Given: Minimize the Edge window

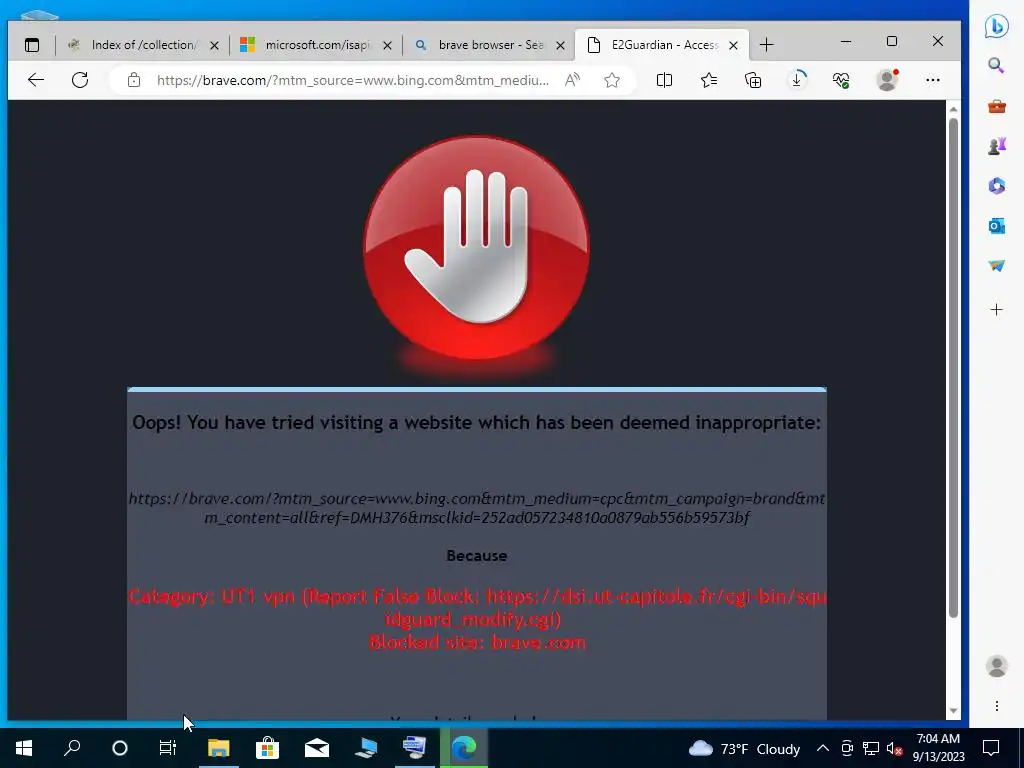Looking at the screenshot, I should (846, 42).
